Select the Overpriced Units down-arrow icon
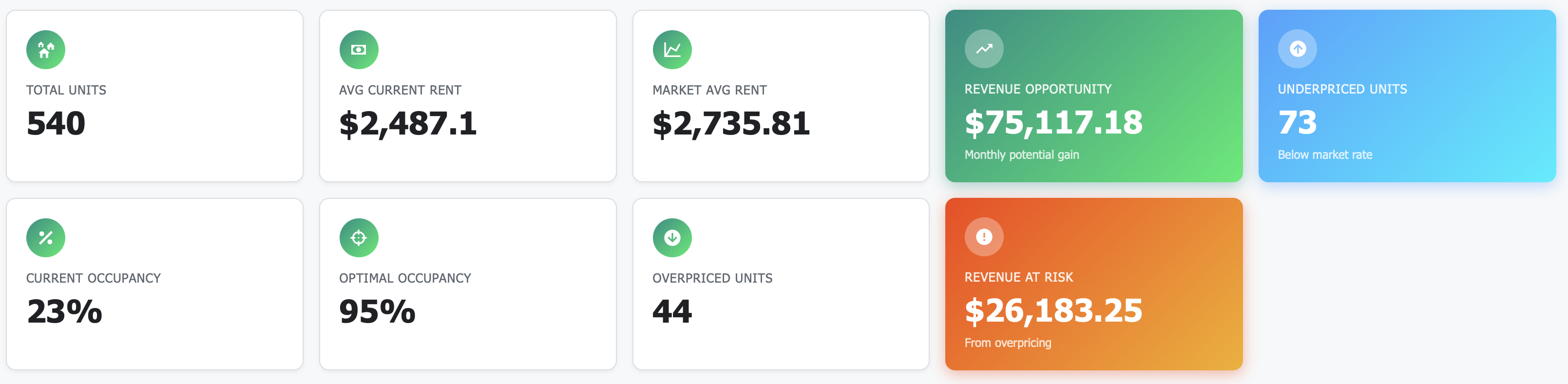Screen dimensions: 1568x384 (671, 237)
